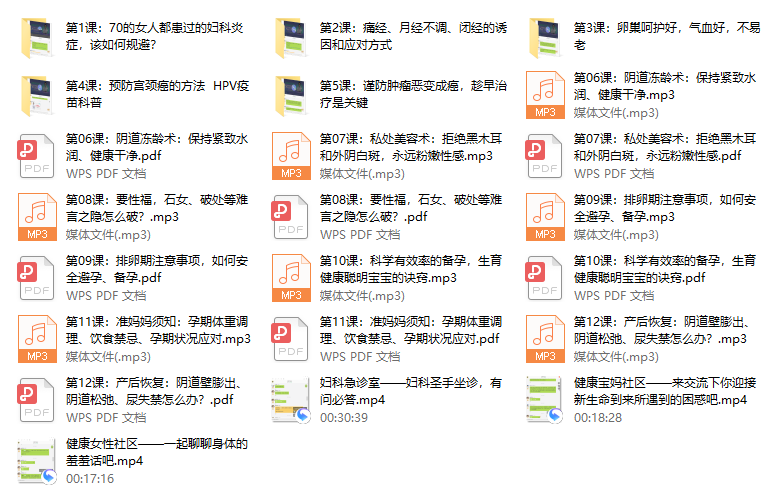The image size is (783, 497).
Task: Select the 第10课 mp3 file icon
Action: point(291,278)
